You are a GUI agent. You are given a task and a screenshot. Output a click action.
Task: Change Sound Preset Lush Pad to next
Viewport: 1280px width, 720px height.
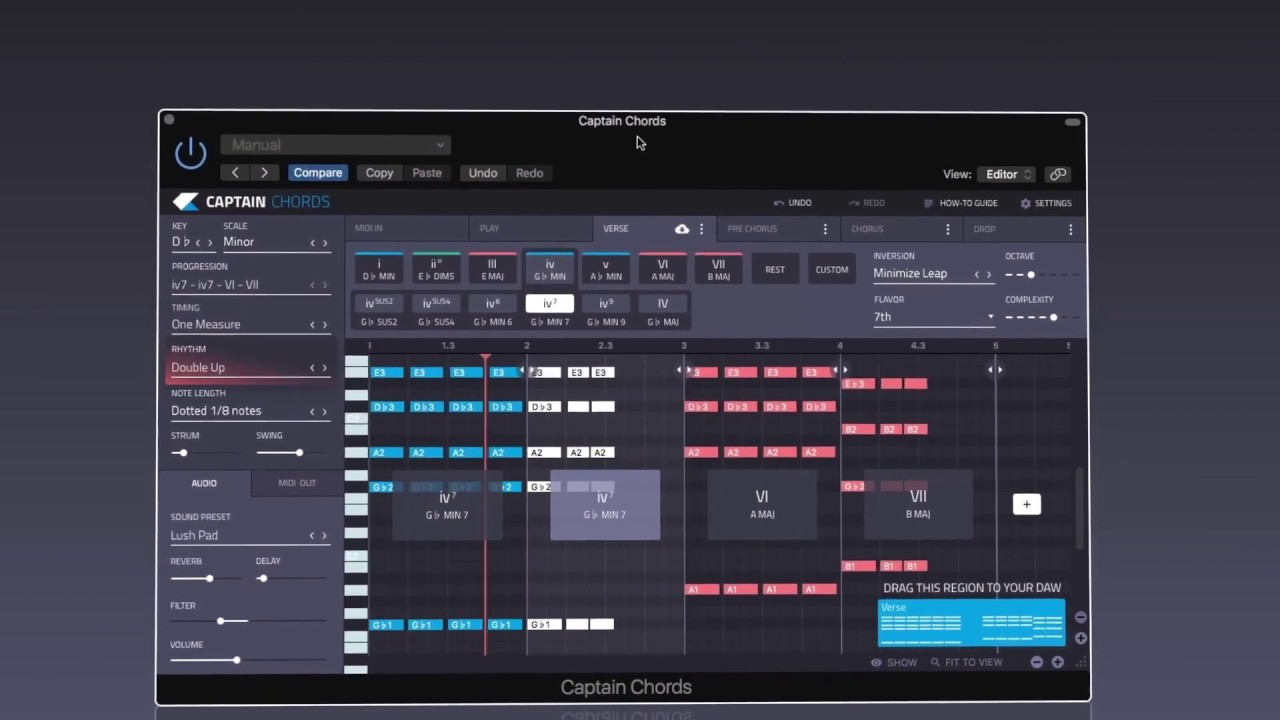[x=325, y=536]
